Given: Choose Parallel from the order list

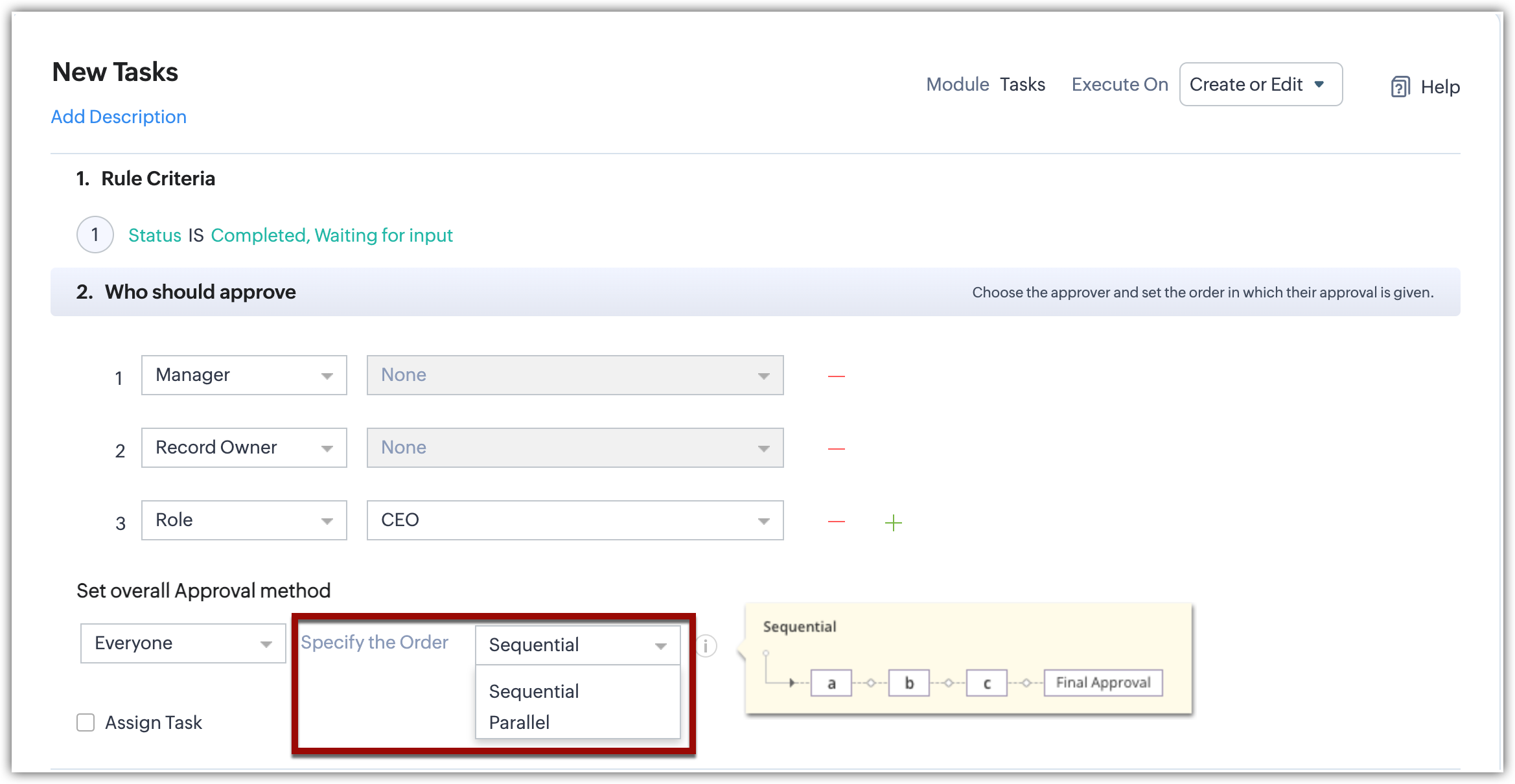Looking at the screenshot, I should click(519, 722).
